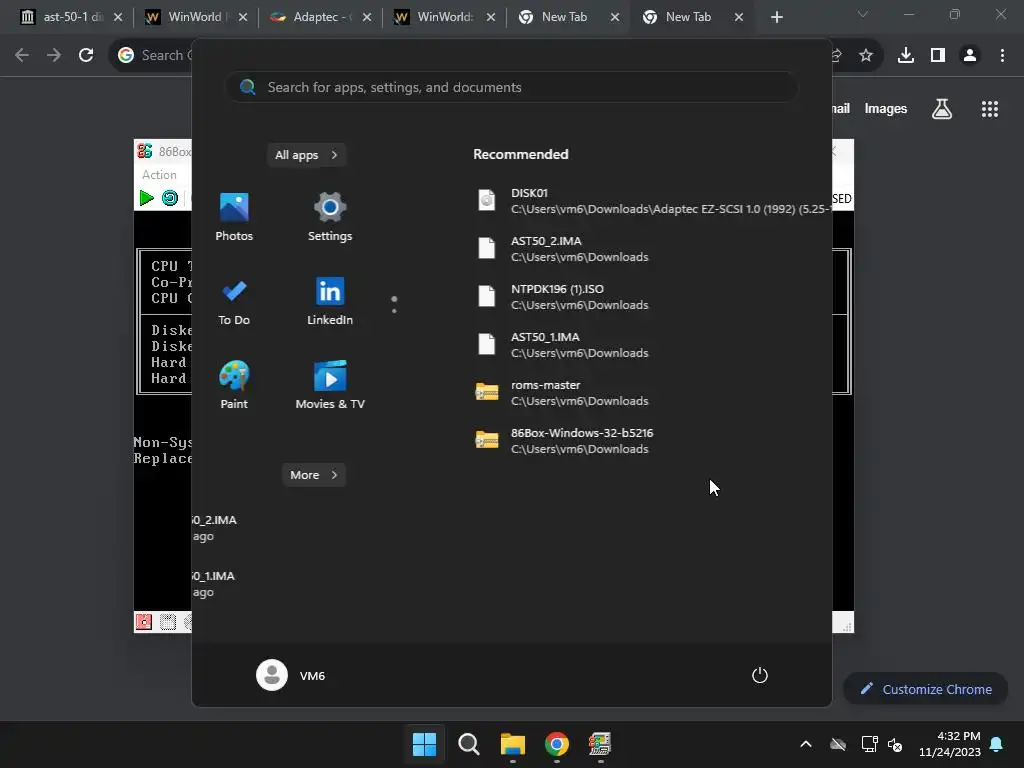Open a new Chrome tab with plus
1024x768 pixels.
tap(776, 17)
